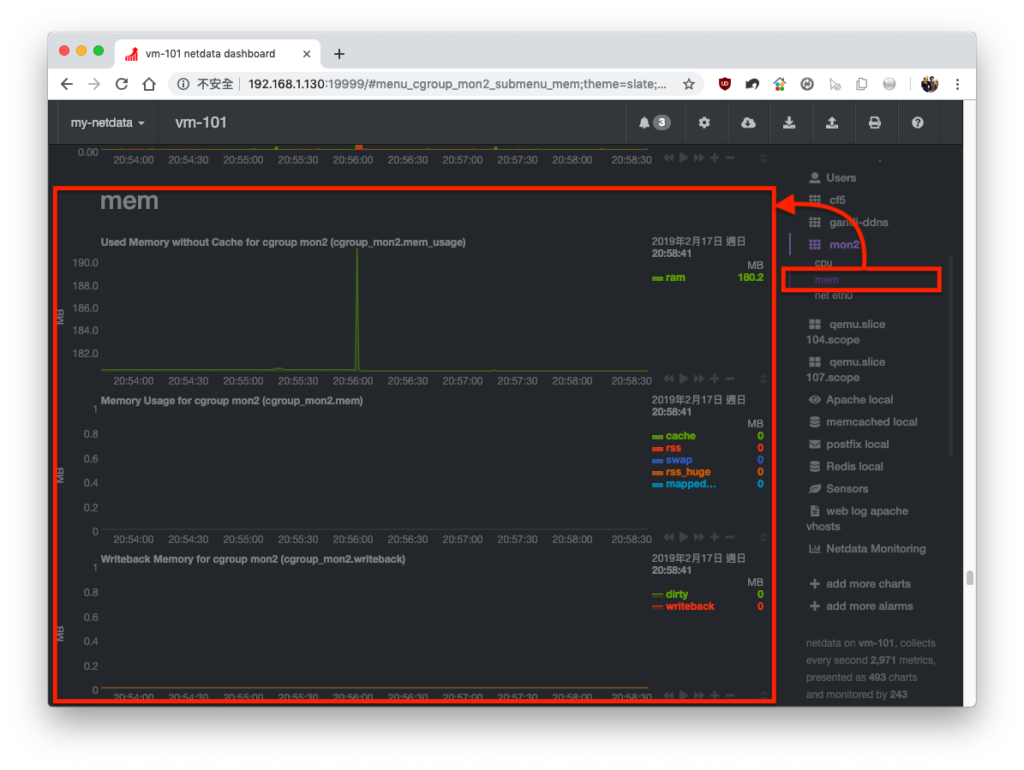Toggle the rss_huge dimension in the legend
1024x770 pixels.
pos(688,472)
